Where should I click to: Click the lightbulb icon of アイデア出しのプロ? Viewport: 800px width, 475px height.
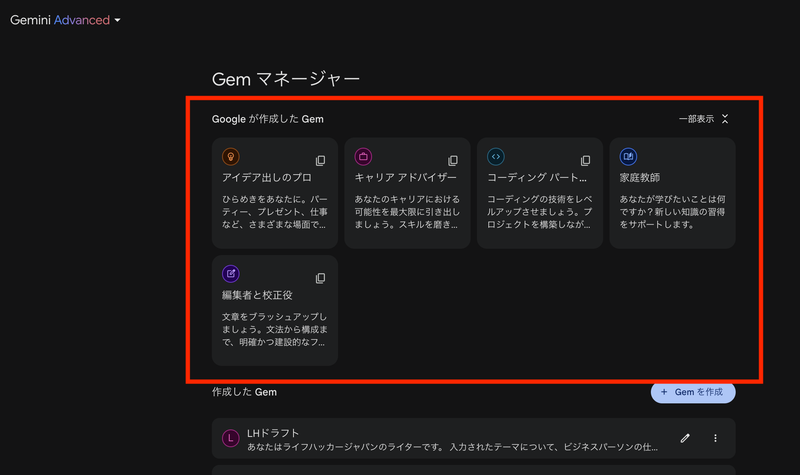pyautogui.click(x=231, y=157)
